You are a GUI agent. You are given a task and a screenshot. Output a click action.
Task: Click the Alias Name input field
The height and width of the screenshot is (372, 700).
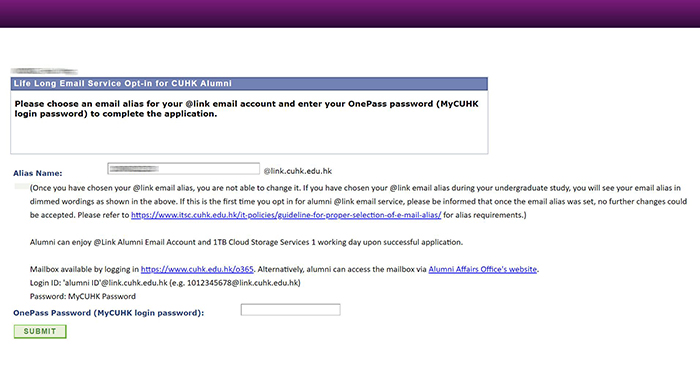[183, 169]
